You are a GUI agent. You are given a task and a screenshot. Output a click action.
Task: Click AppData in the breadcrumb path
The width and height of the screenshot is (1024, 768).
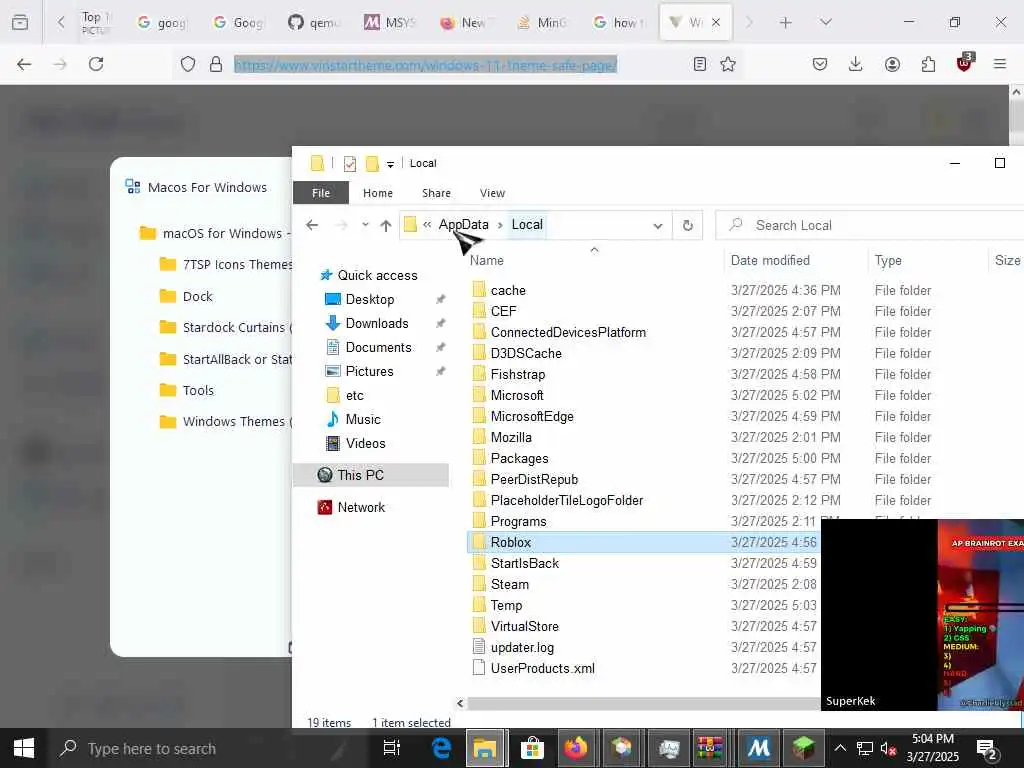point(464,224)
